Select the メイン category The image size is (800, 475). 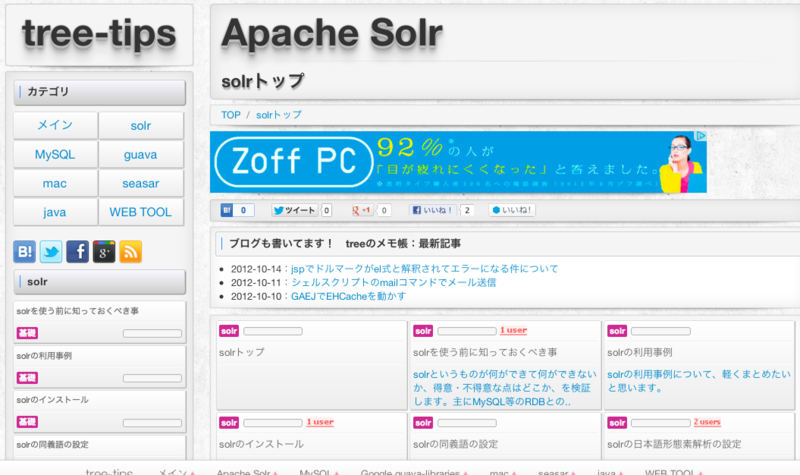pos(55,126)
